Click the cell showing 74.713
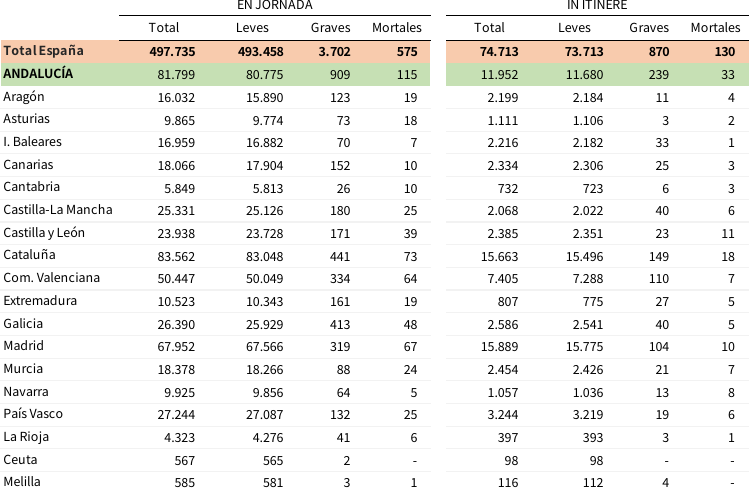 coord(489,51)
